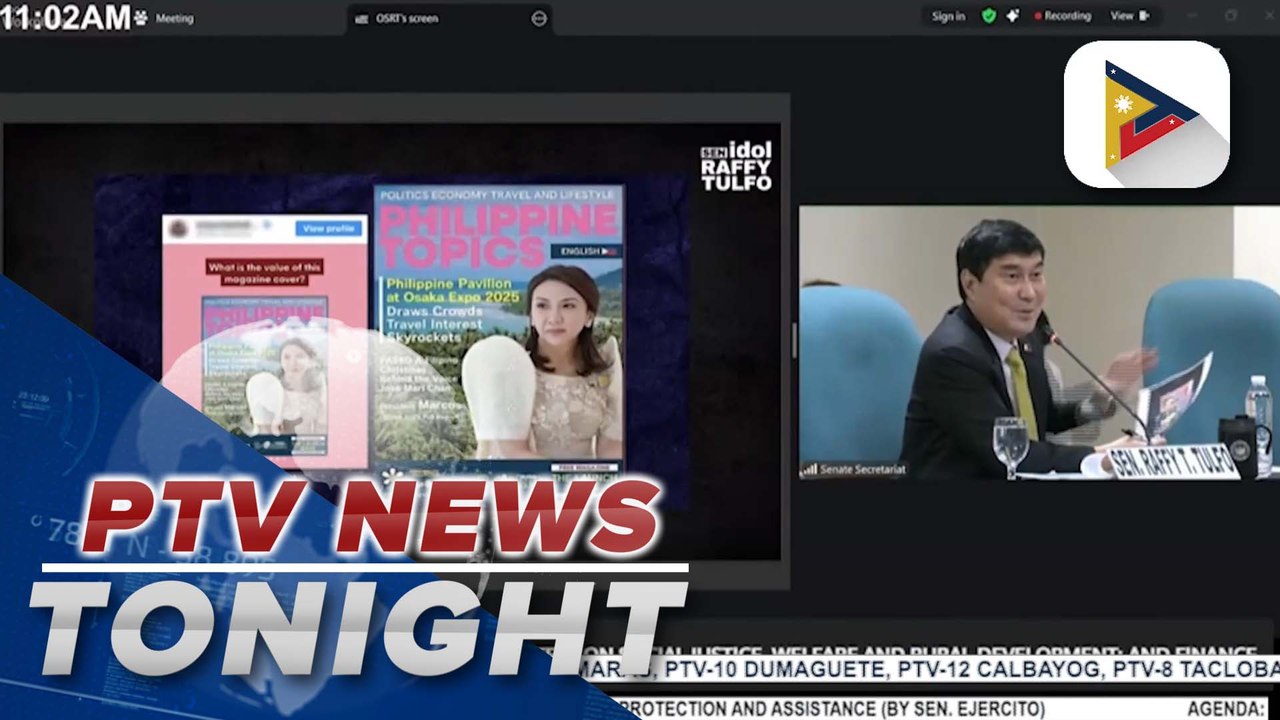The image size is (1280, 720).
Task: Click the View profile button in shared post
Action: [328, 229]
